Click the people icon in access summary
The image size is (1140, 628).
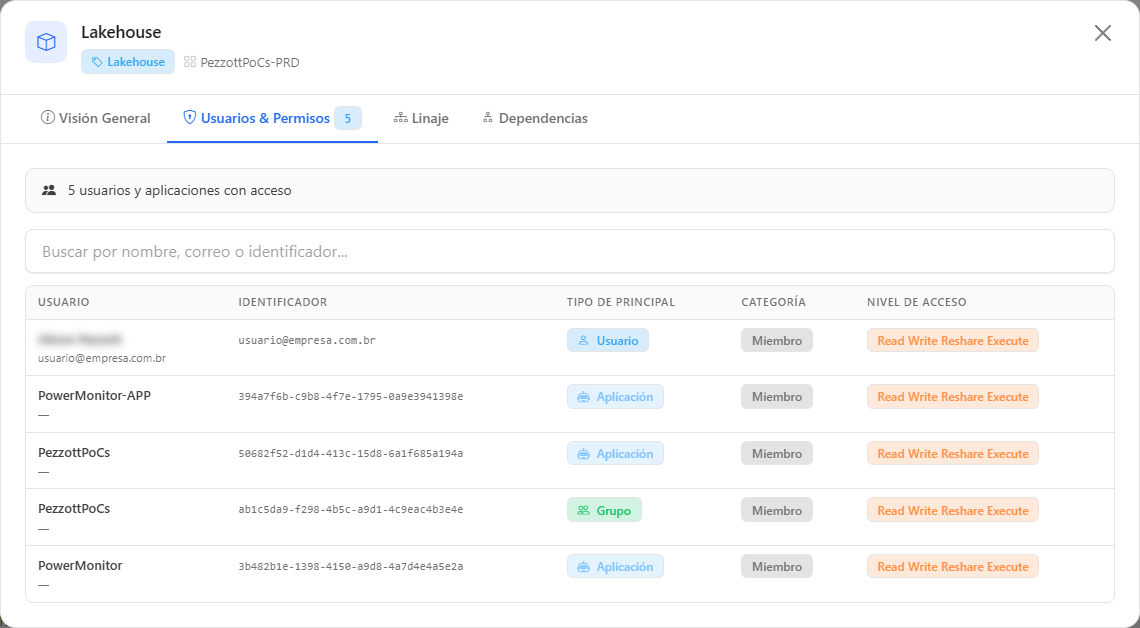(x=49, y=190)
